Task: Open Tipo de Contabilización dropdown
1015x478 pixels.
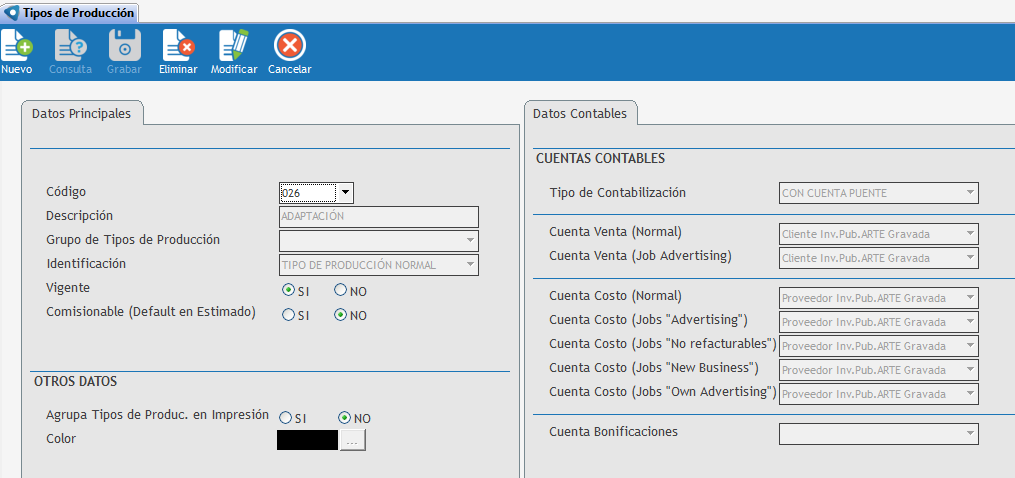Action: coord(969,193)
